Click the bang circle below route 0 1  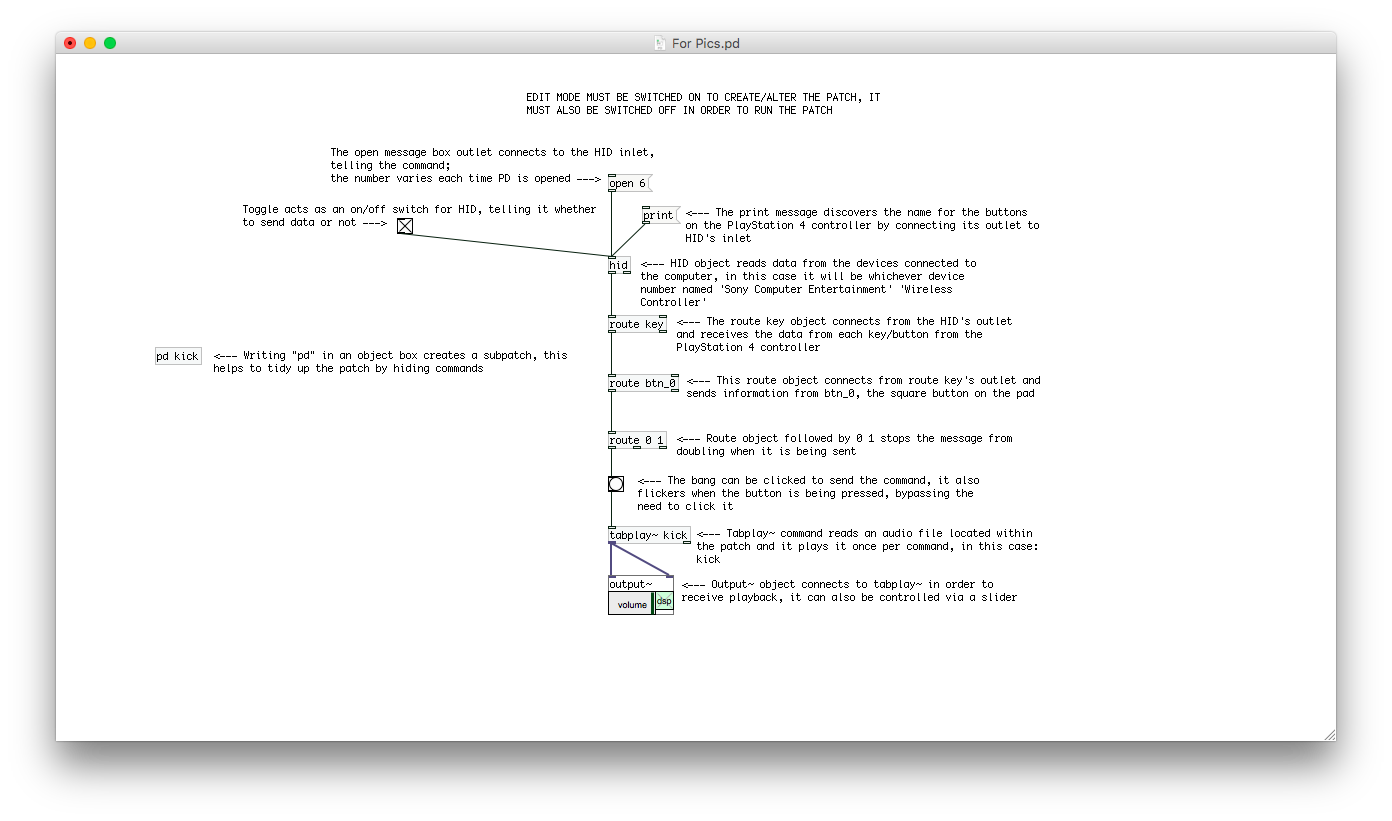(x=616, y=484)
